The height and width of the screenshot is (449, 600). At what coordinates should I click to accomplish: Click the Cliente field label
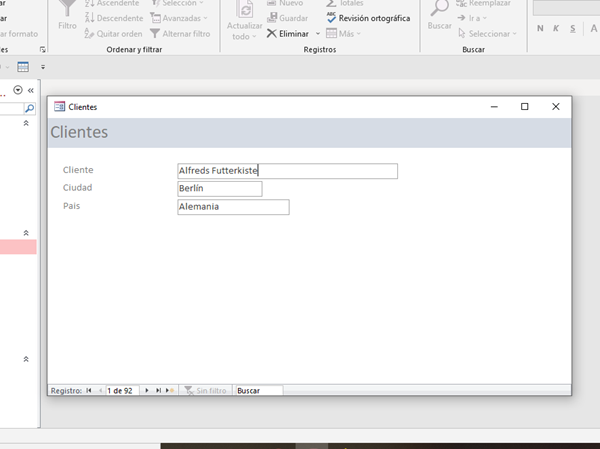(78, 170)
